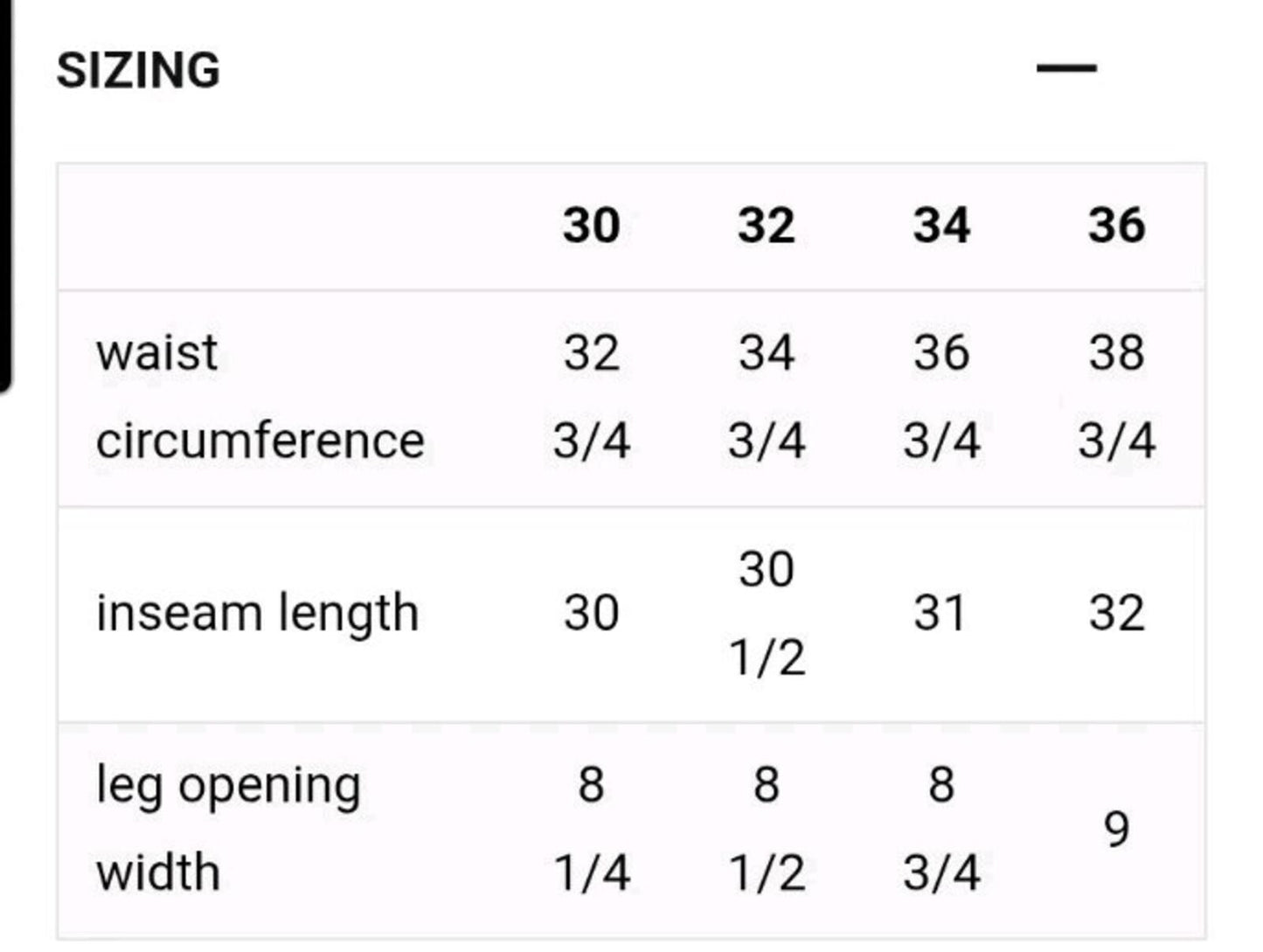Click inseam value 31 for size 34
The height and width of the screenshot is (952, 1263).
(x=940, y=613)
